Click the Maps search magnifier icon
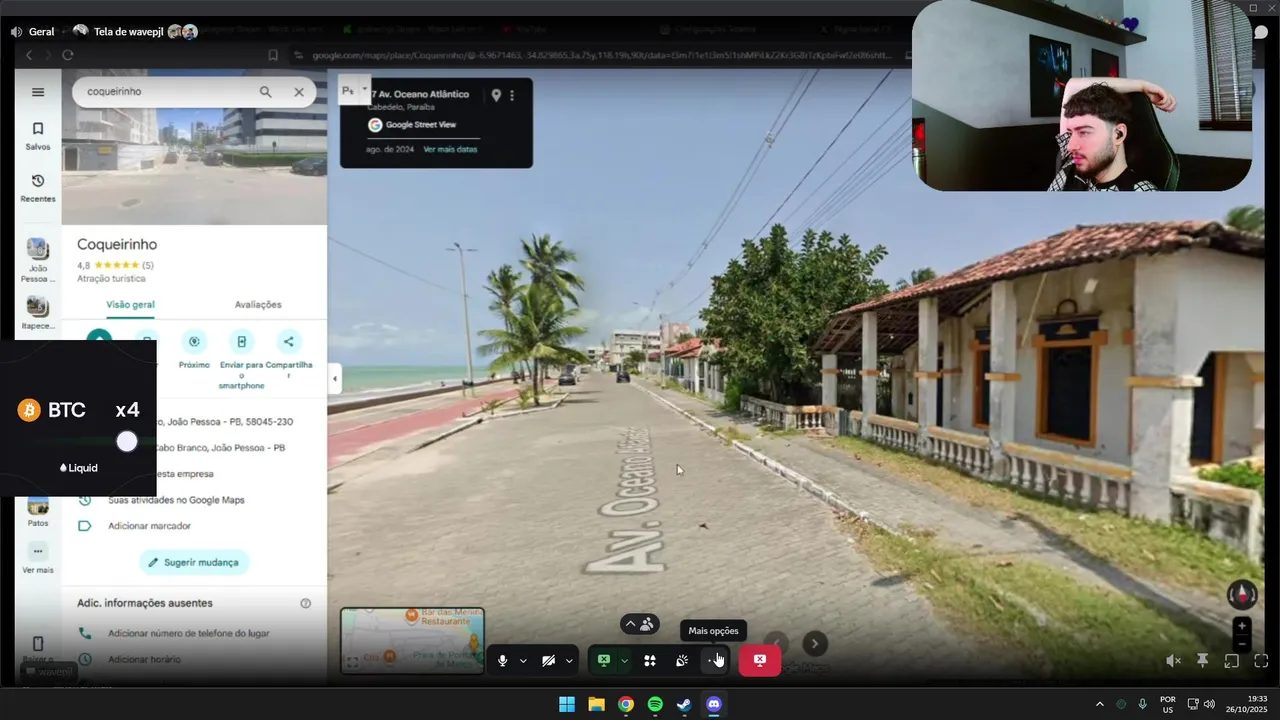This screenshot has width=1280, height=720. coord(265,92)
